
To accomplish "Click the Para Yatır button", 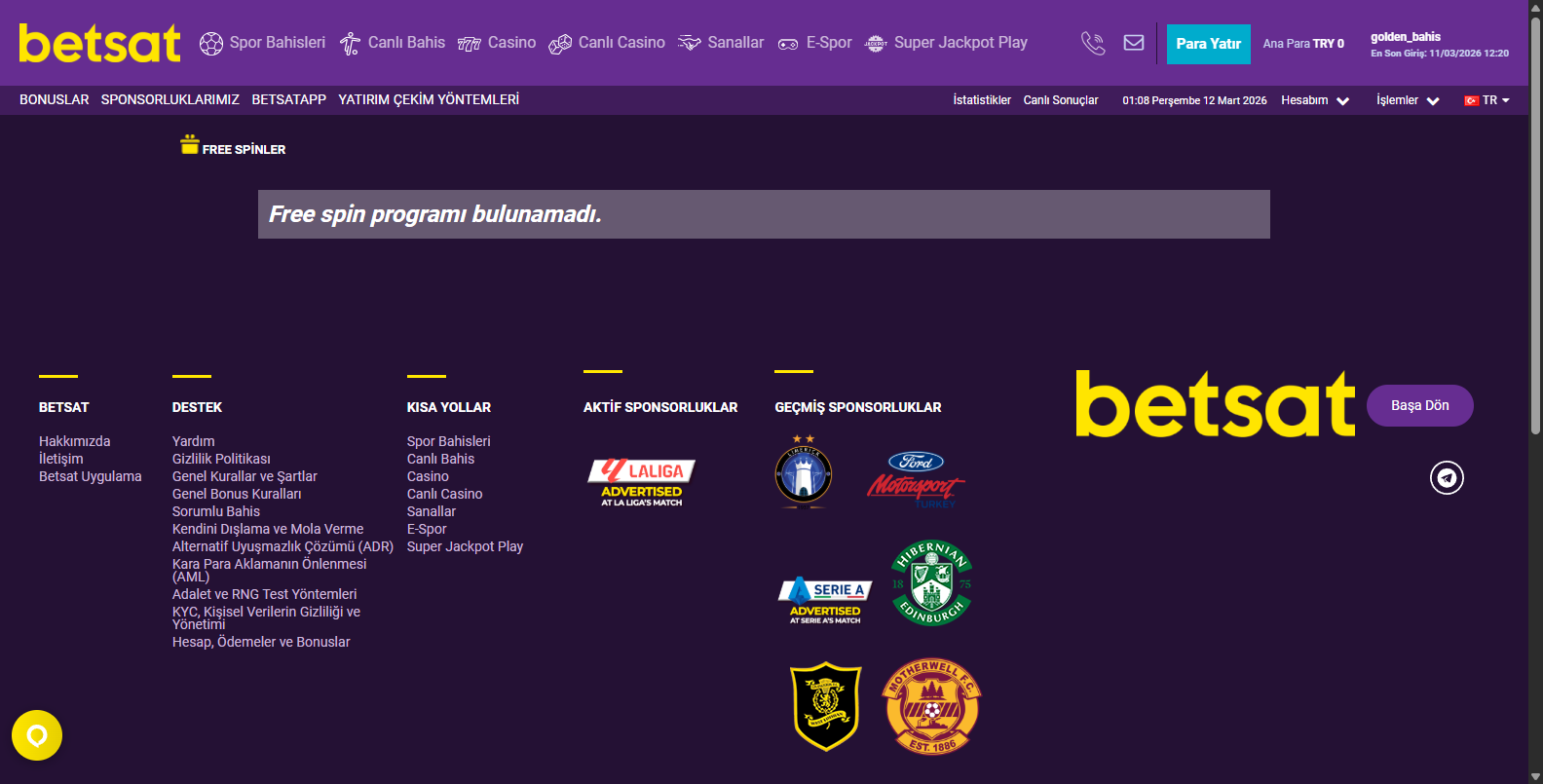I will 1209,44.
